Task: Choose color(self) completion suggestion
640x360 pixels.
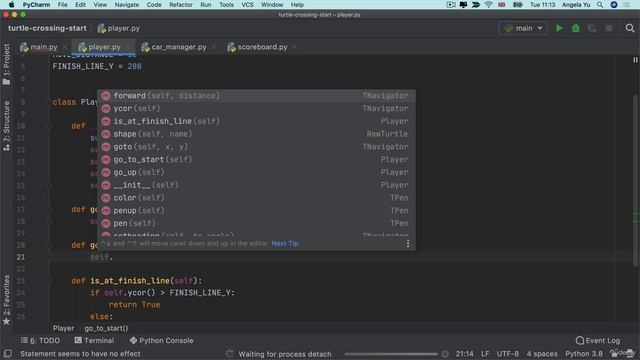Action: pyautogui.click(x=256, y=198)
